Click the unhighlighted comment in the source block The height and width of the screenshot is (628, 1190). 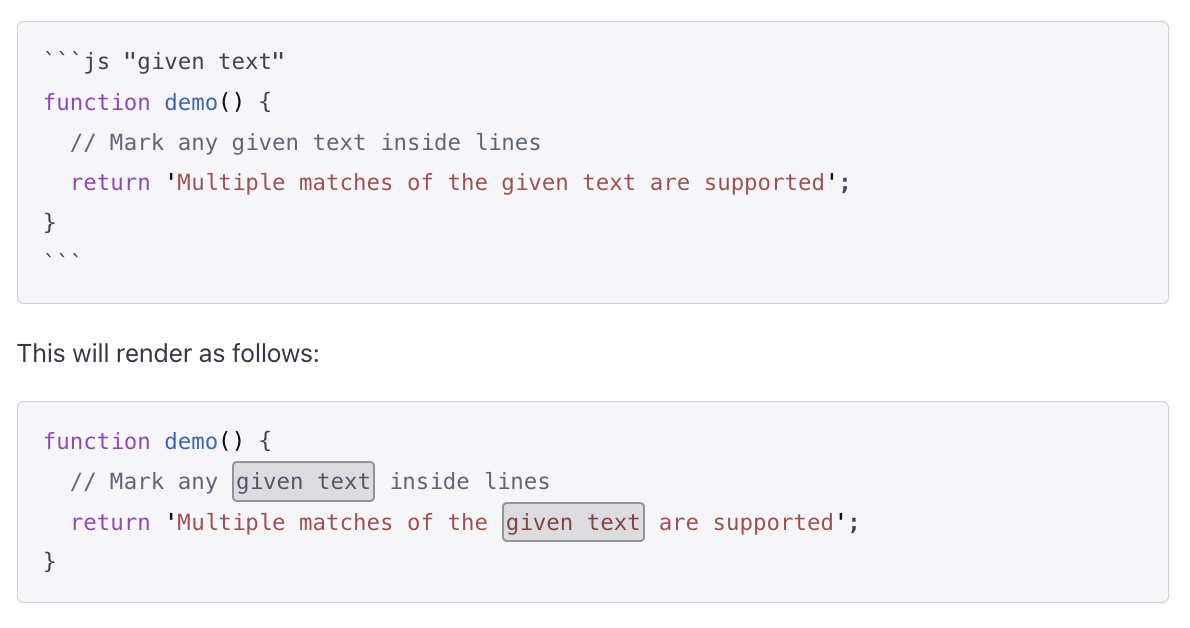click(305, 142)
